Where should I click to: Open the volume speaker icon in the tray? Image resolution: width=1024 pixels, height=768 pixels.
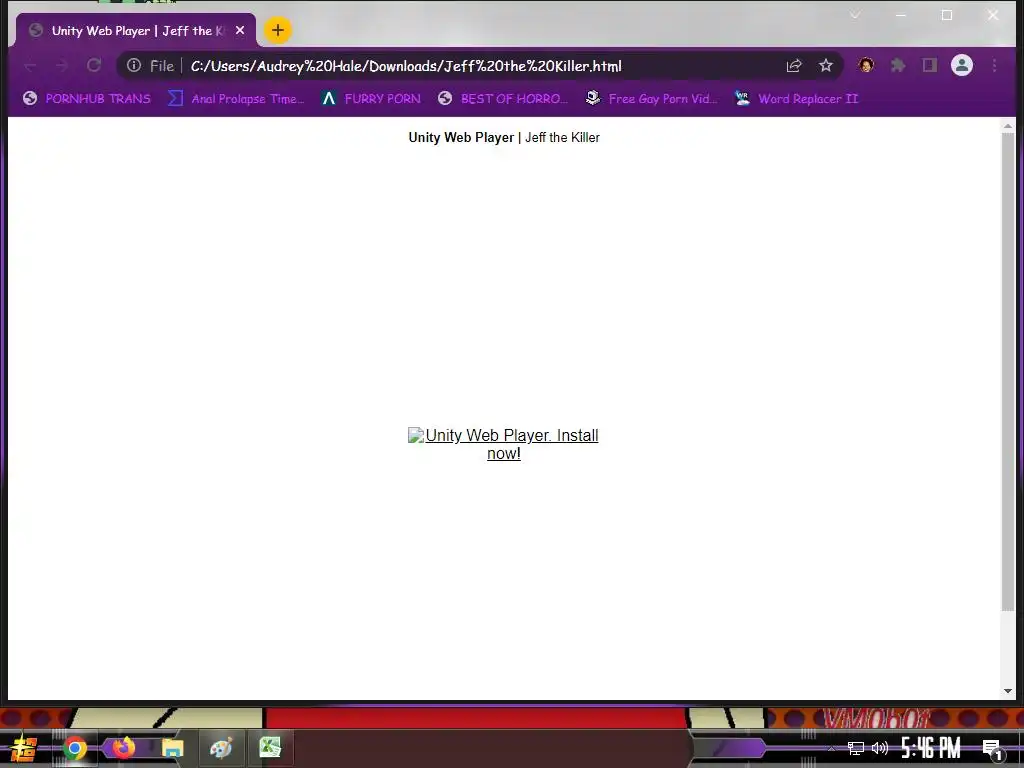880,748
